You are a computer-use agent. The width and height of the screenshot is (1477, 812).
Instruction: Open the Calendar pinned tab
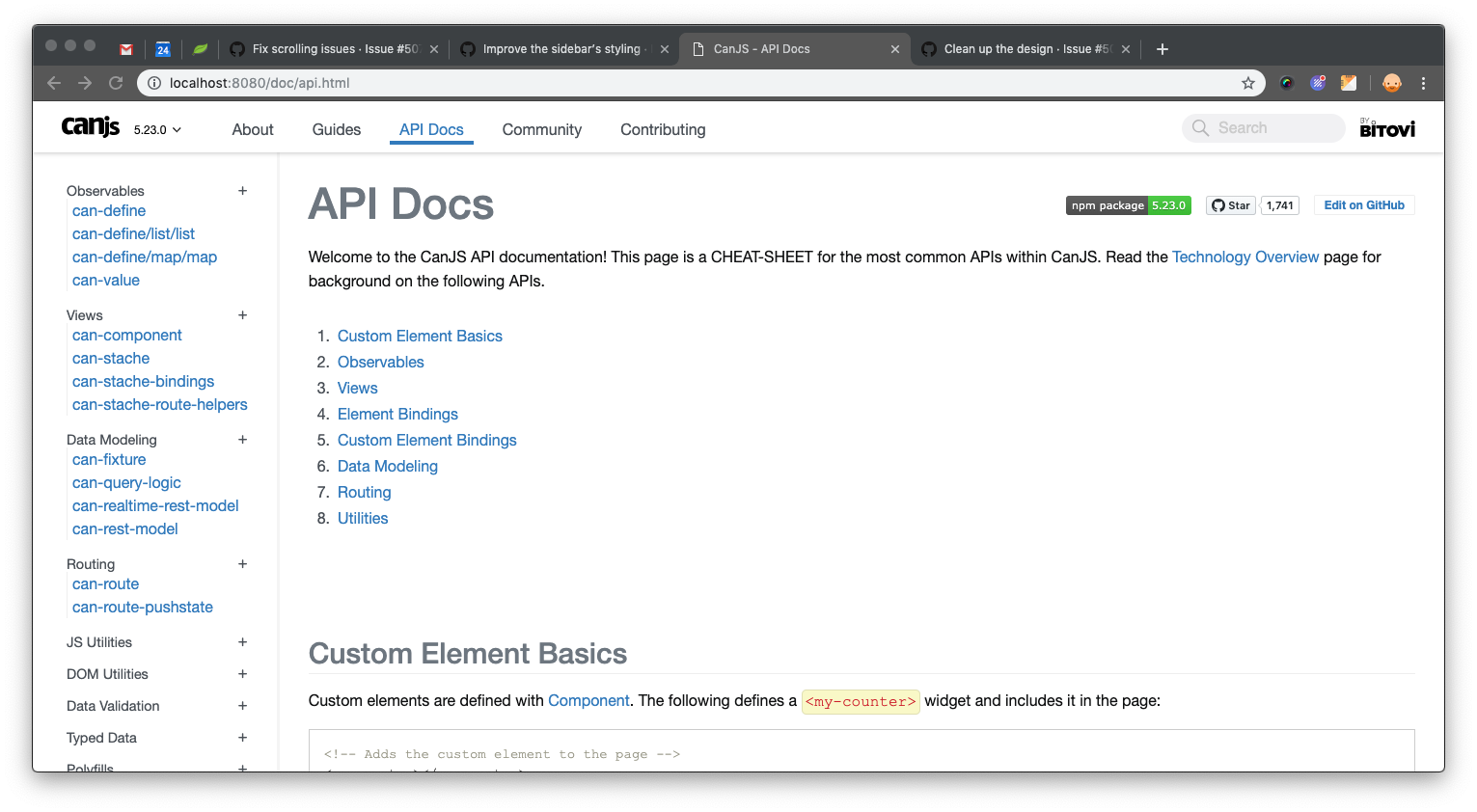coord(163,49)
